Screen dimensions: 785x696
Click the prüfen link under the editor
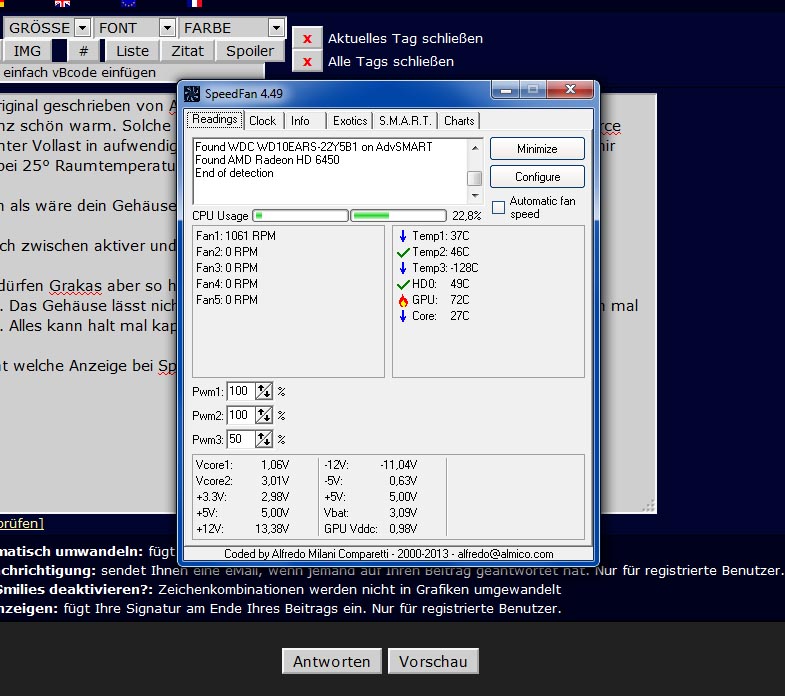pos(22,523)
